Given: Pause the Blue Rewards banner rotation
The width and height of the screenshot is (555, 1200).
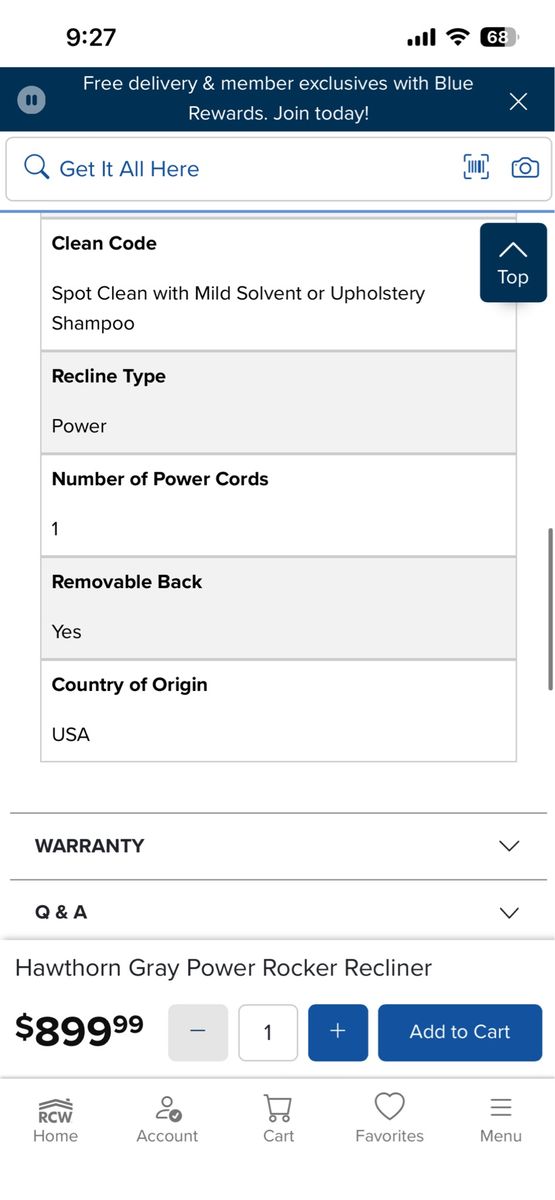Looking at the screenshot, I should 32,100.
